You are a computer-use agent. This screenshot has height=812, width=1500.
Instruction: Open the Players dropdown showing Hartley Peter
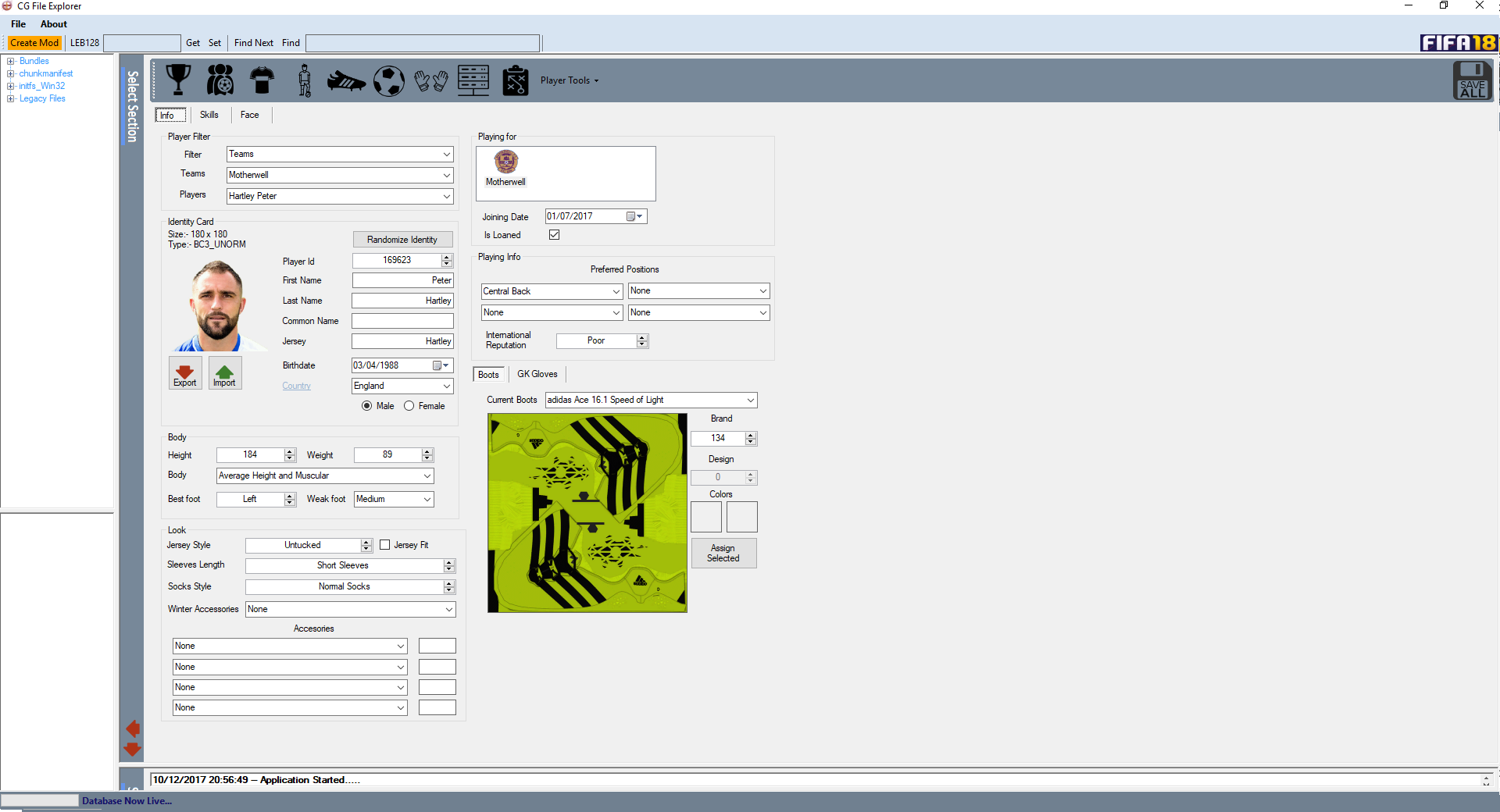(340, 196)
